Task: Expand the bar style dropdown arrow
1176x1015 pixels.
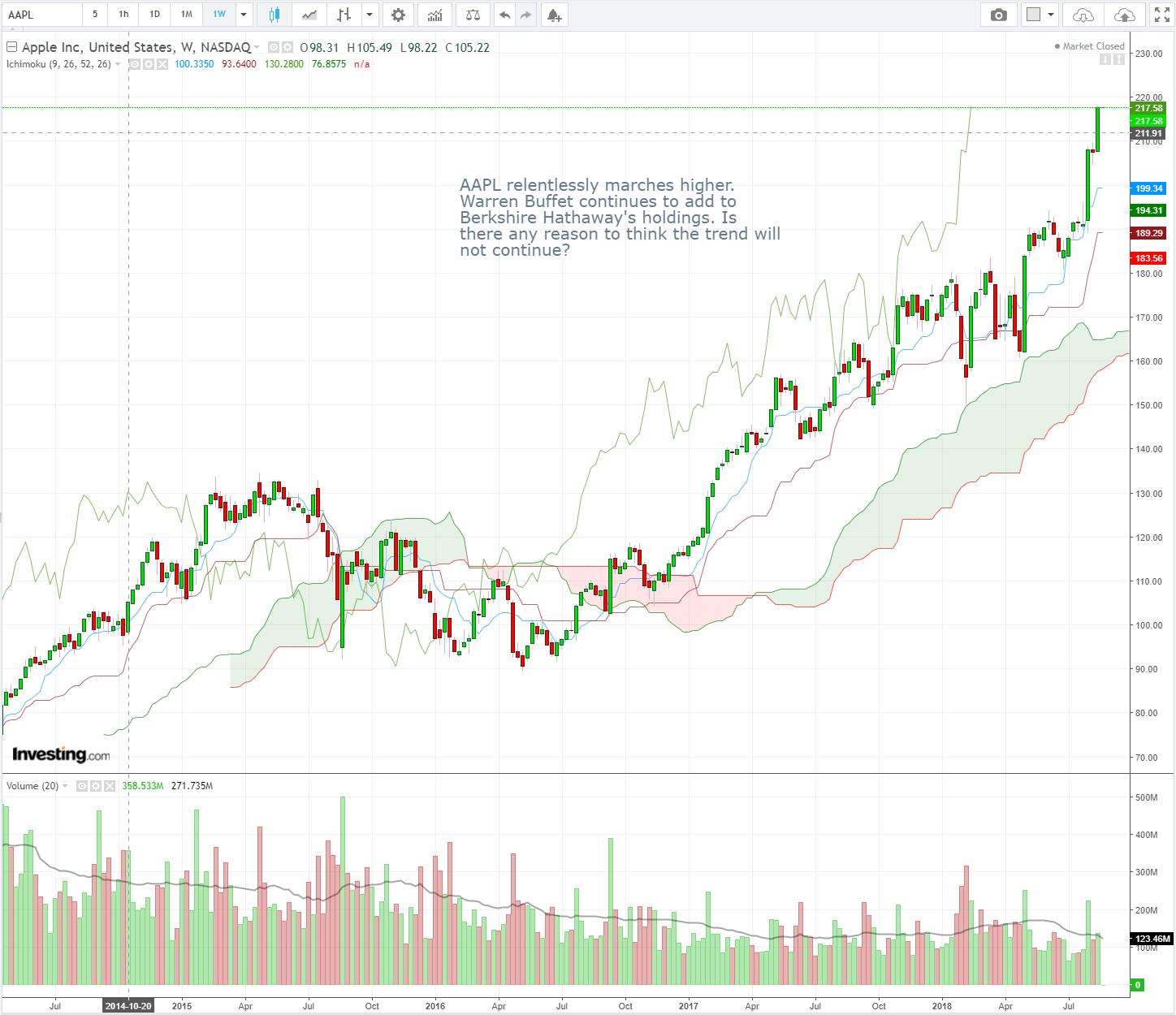Action: pos(370,15)
